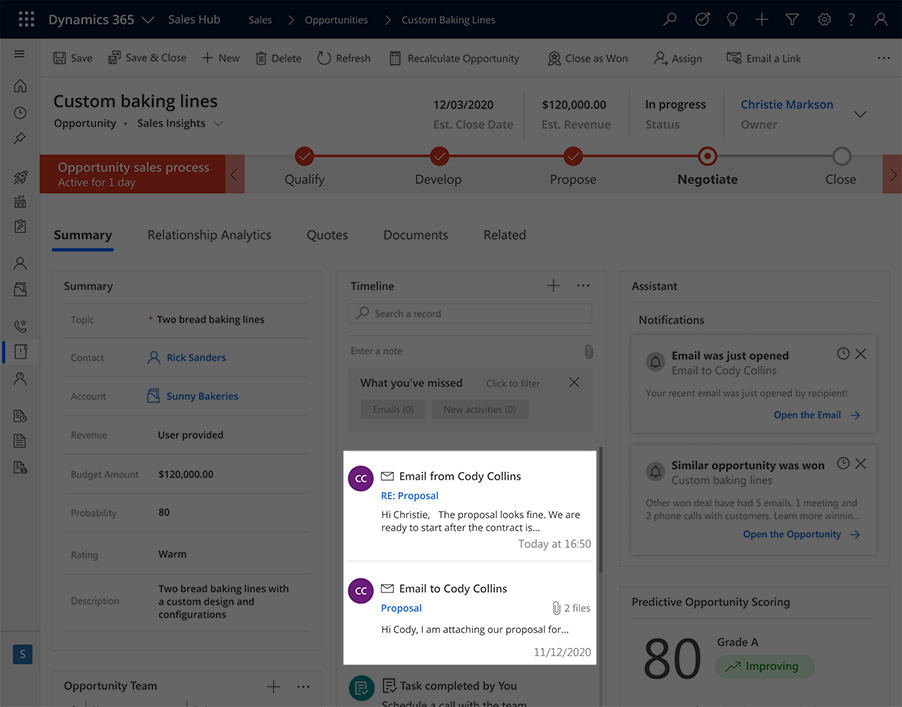Open the rocket accelerator icon in sidebar
The image size is (902, 707).
coord(20,177)
